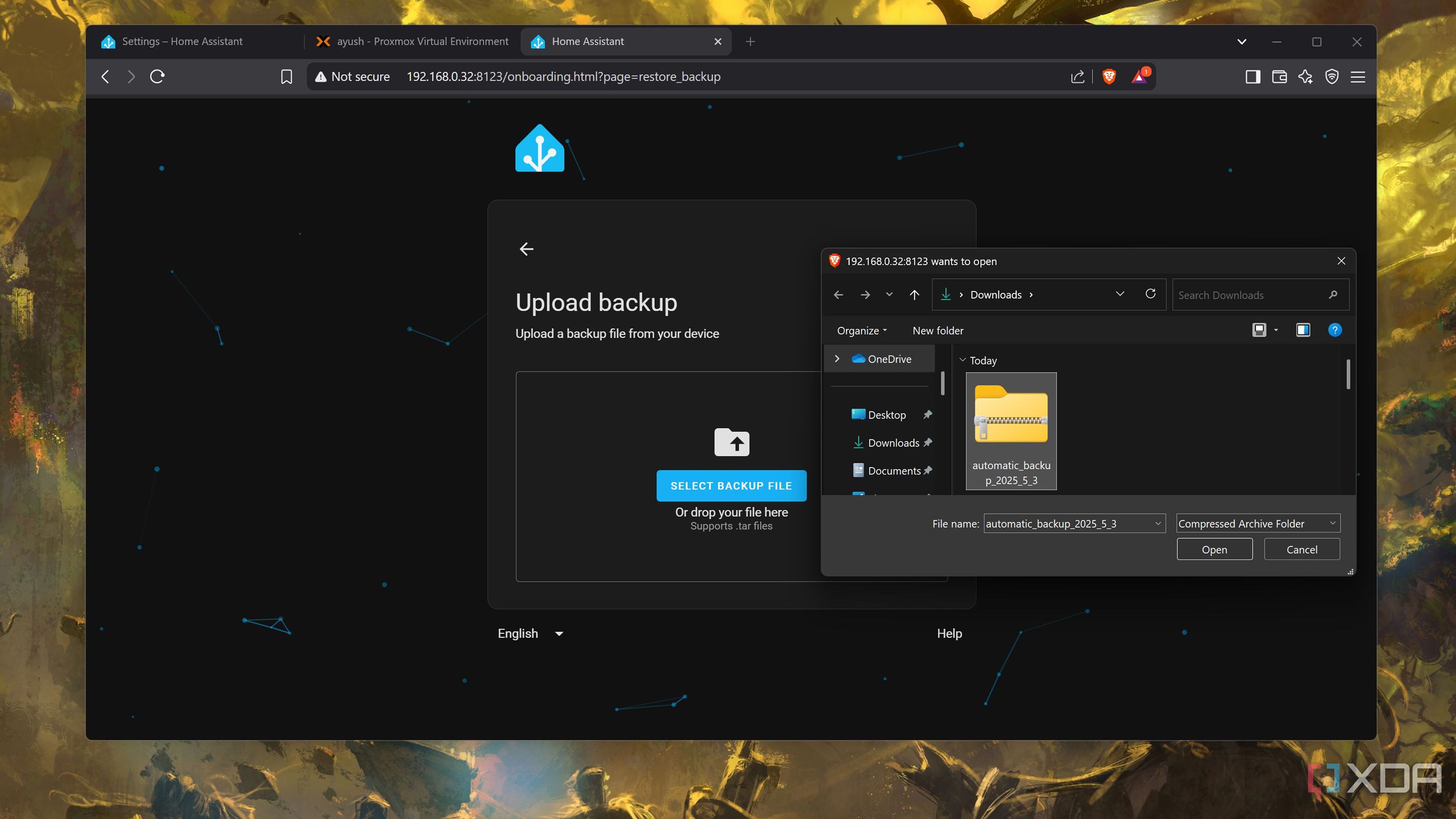Open Brave Wallet icon

click(x=1279, y=76)
